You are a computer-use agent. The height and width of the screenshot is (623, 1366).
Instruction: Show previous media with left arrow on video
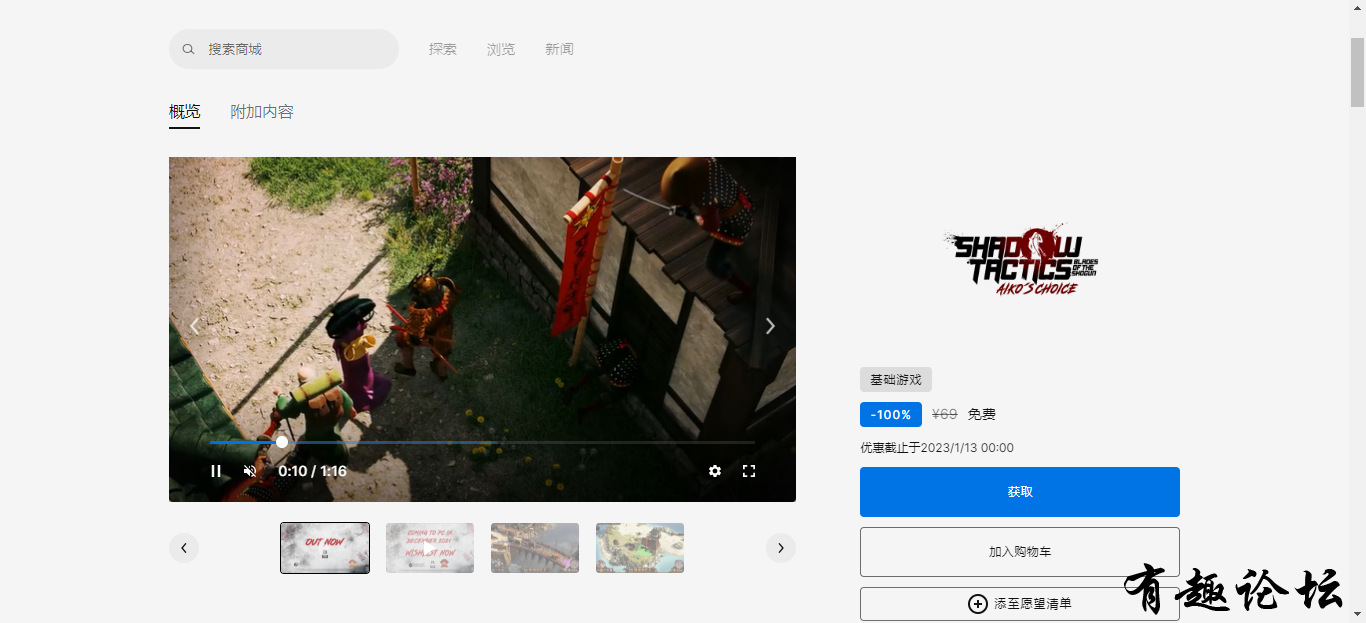194,326
